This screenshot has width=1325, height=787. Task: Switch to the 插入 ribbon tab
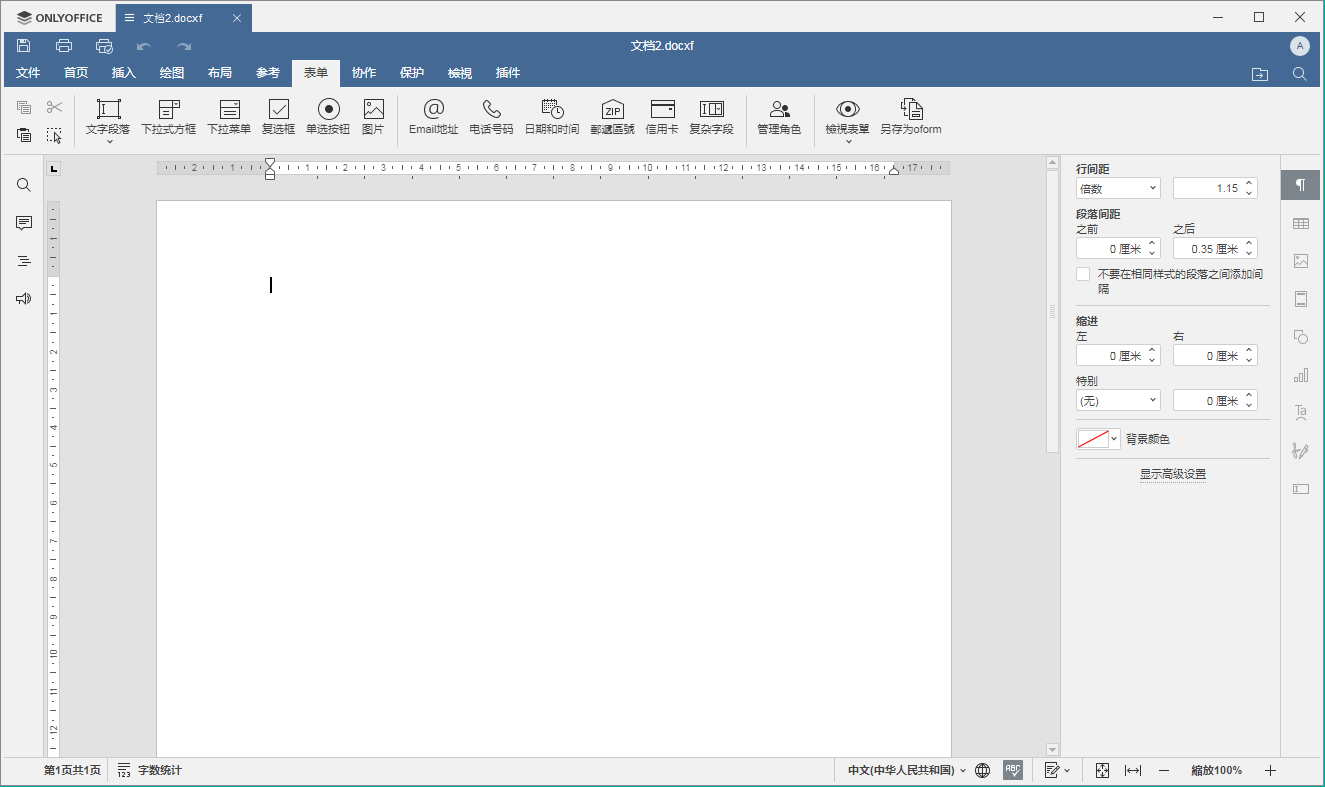point(124,73)
